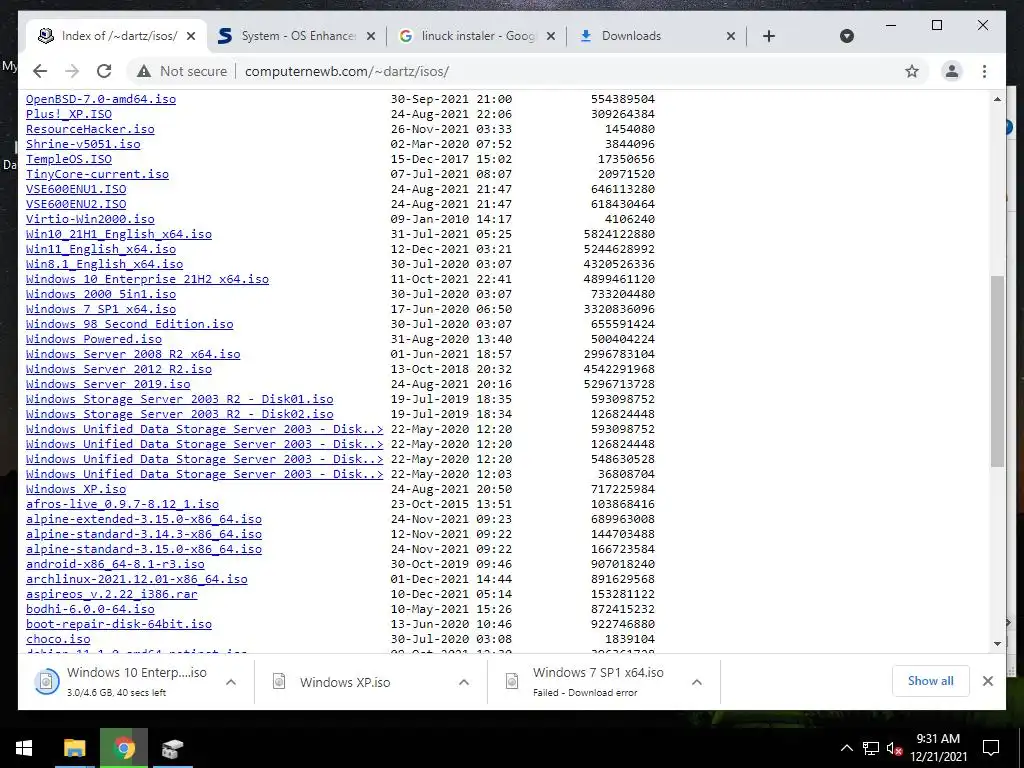Image resolution: width=1024 pixels, height=768 pixels.
Task: Click the Not secure warning icon
Action: [x=144, y=71]
